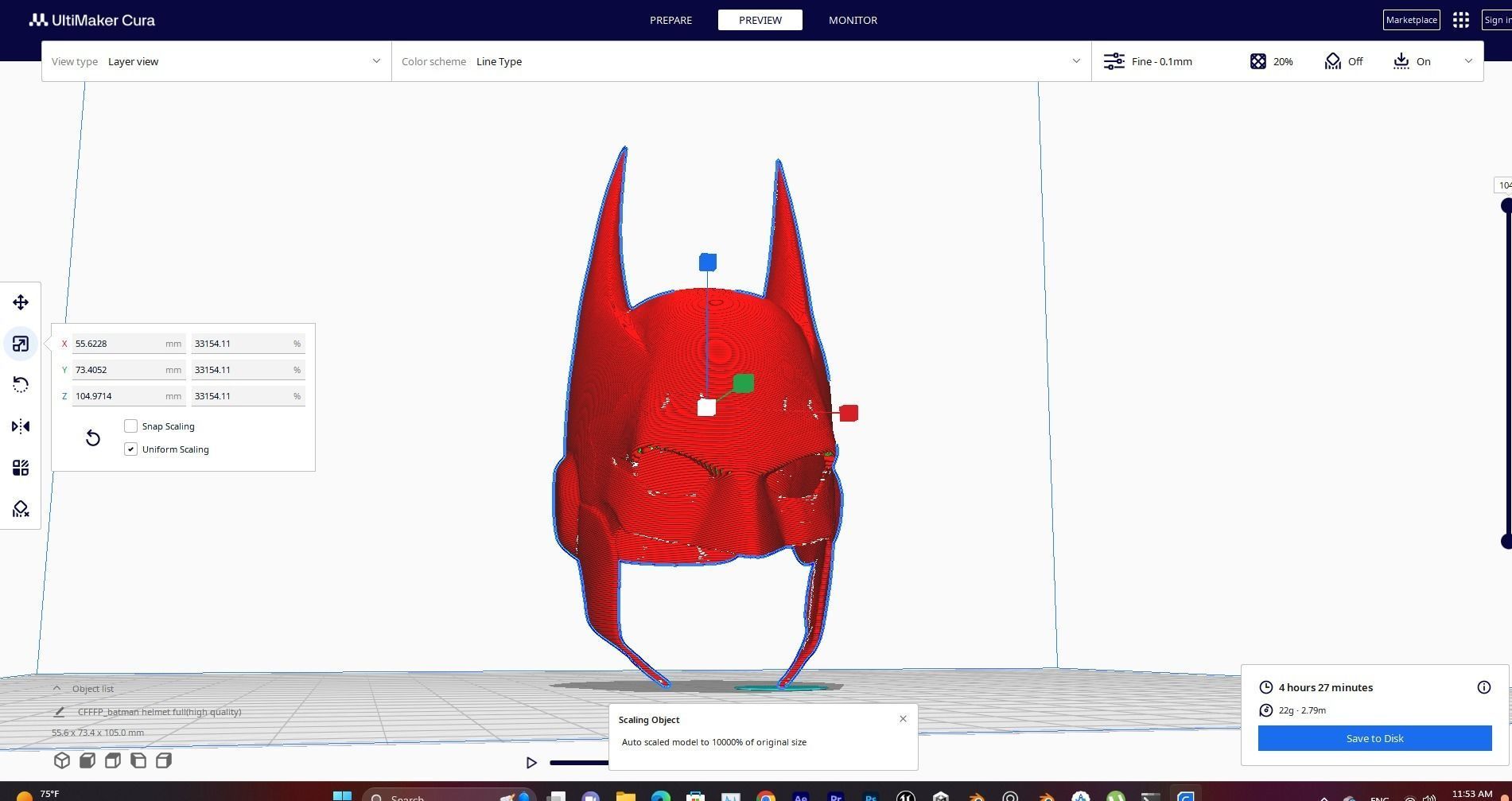The height and width of the screenshot is (801, 1512).
Task: Select the Rotate tool icon
Action: (x=21, y=385)
